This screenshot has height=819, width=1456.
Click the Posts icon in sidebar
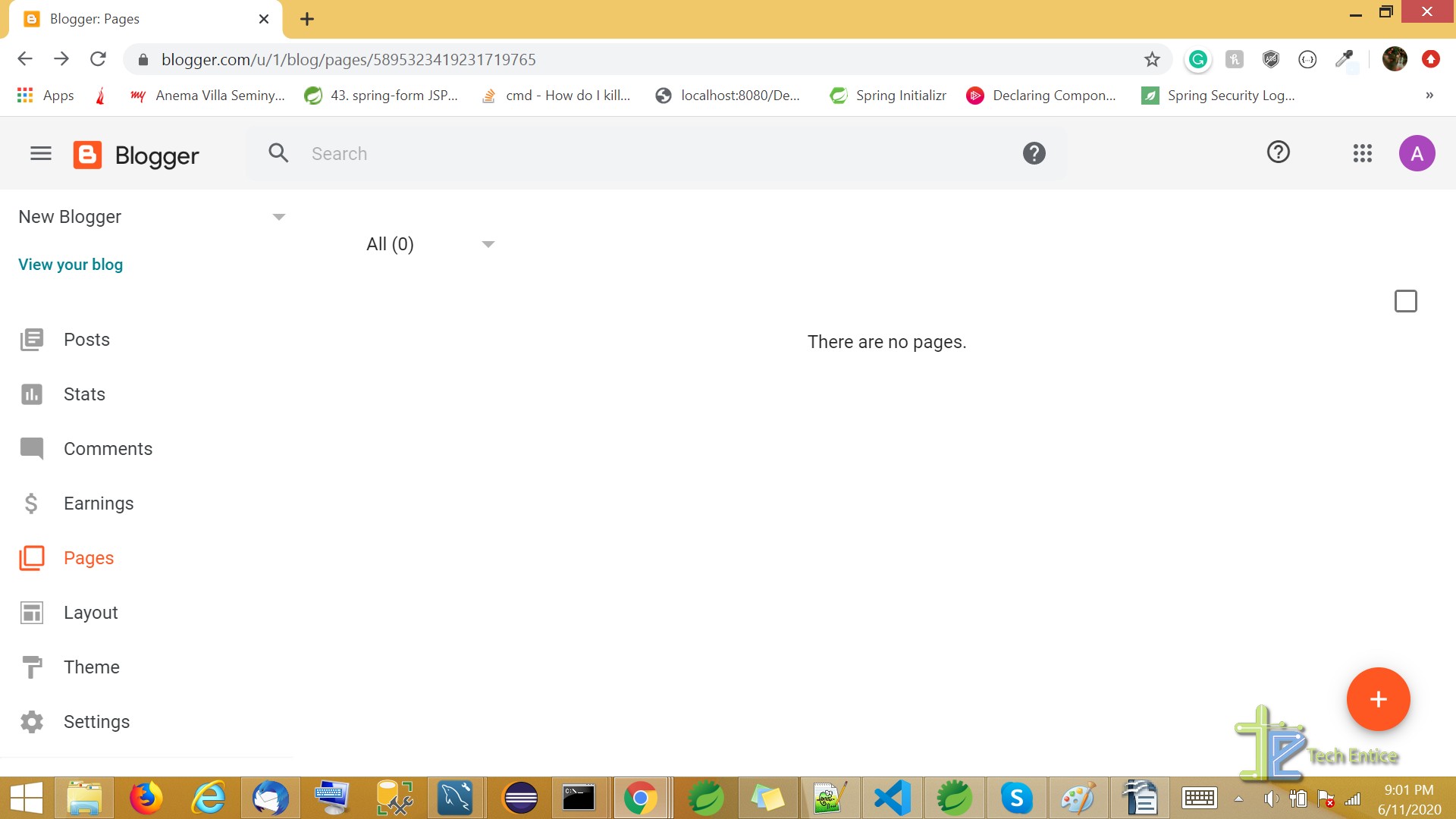click(x=32, y=339)
